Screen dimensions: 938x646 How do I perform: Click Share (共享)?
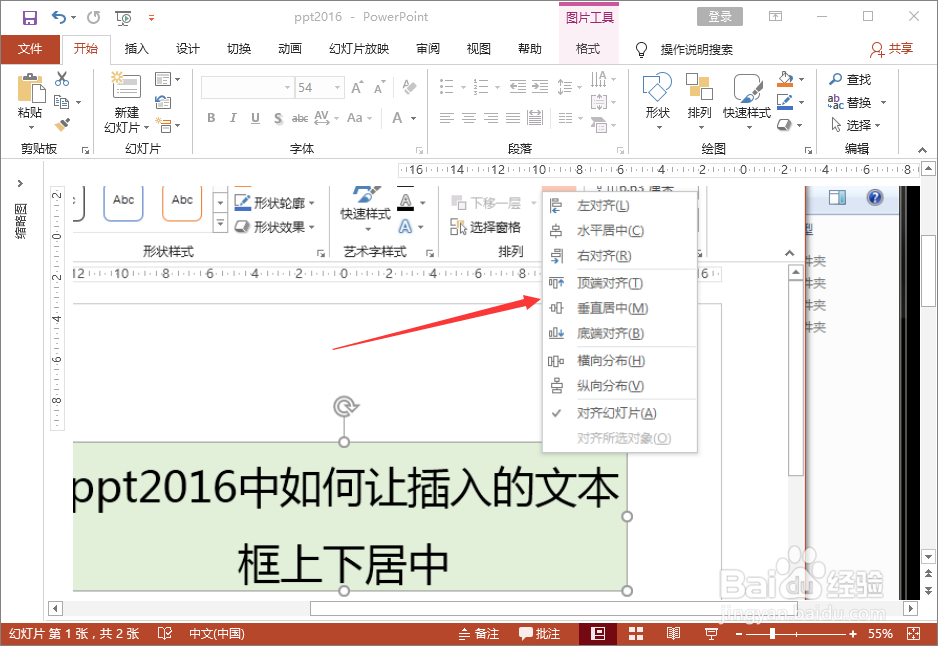coord(892,49)
